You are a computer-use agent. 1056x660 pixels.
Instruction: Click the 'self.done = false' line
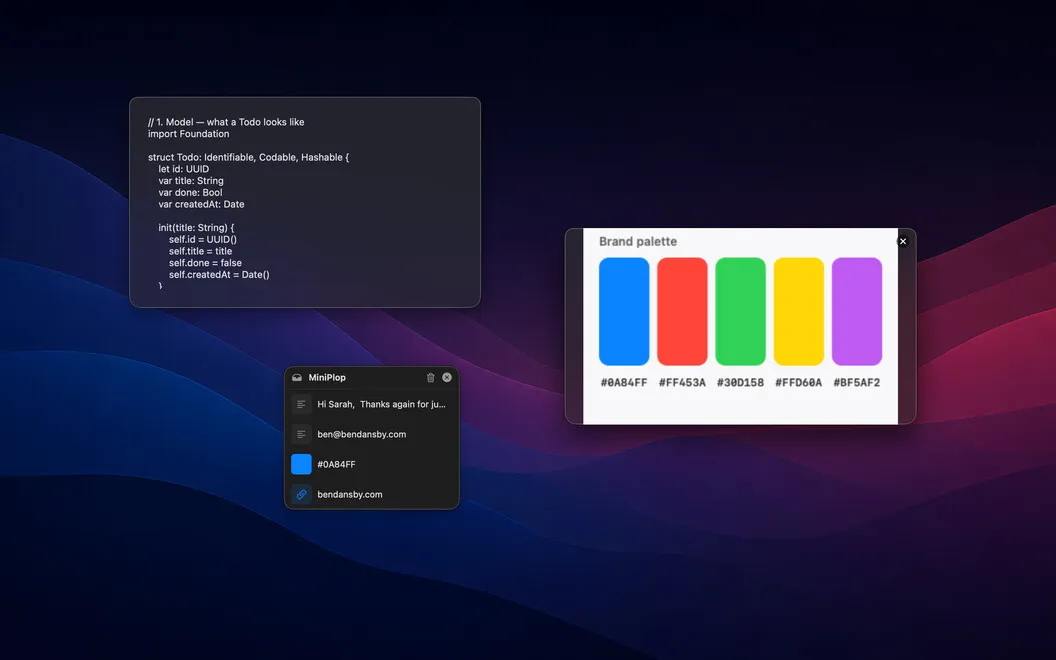[205, 263]
